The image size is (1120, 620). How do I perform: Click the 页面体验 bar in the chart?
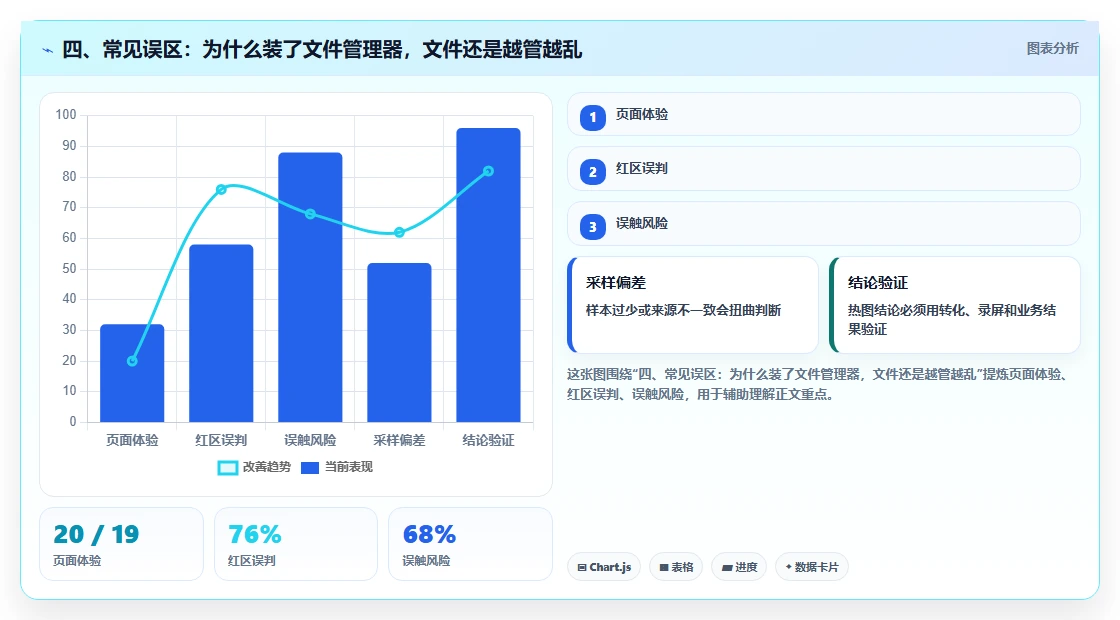[x=132, y=373]
